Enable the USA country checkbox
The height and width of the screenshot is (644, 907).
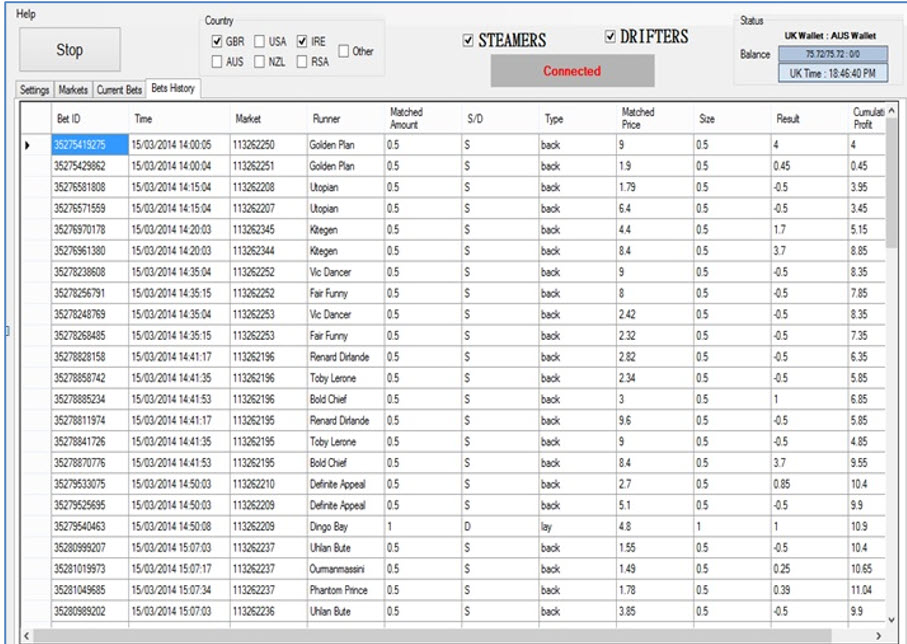coord(260,41)
